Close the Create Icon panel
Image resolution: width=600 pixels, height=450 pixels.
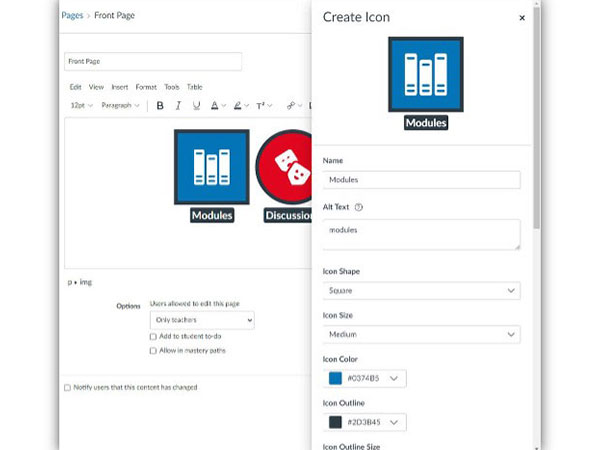click(x=521, y=18)
